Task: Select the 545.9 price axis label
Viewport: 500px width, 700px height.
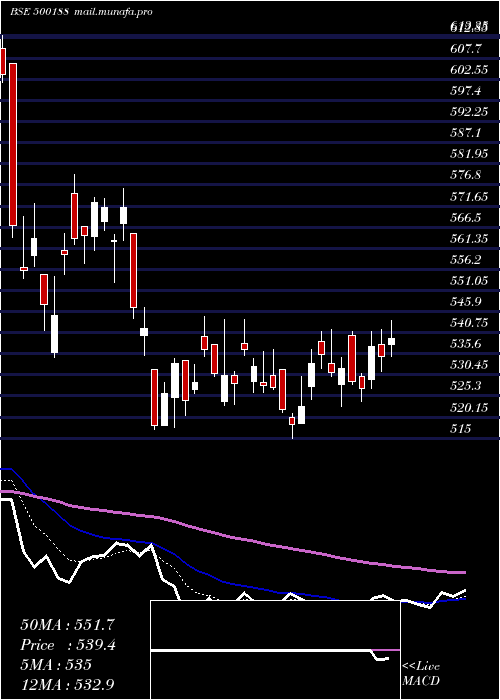Action: (467, 301)
